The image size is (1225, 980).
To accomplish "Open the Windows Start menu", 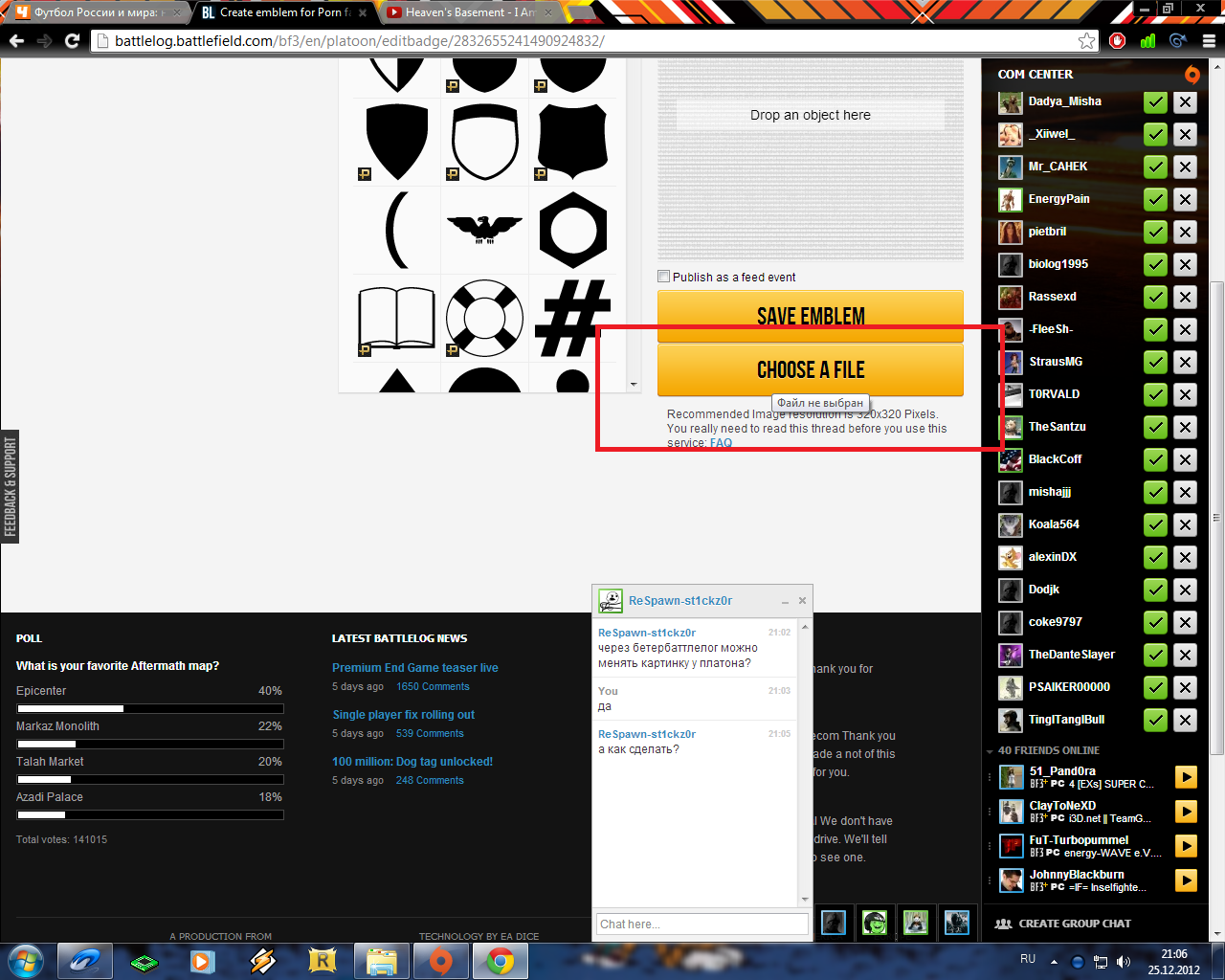I will 26,961.
